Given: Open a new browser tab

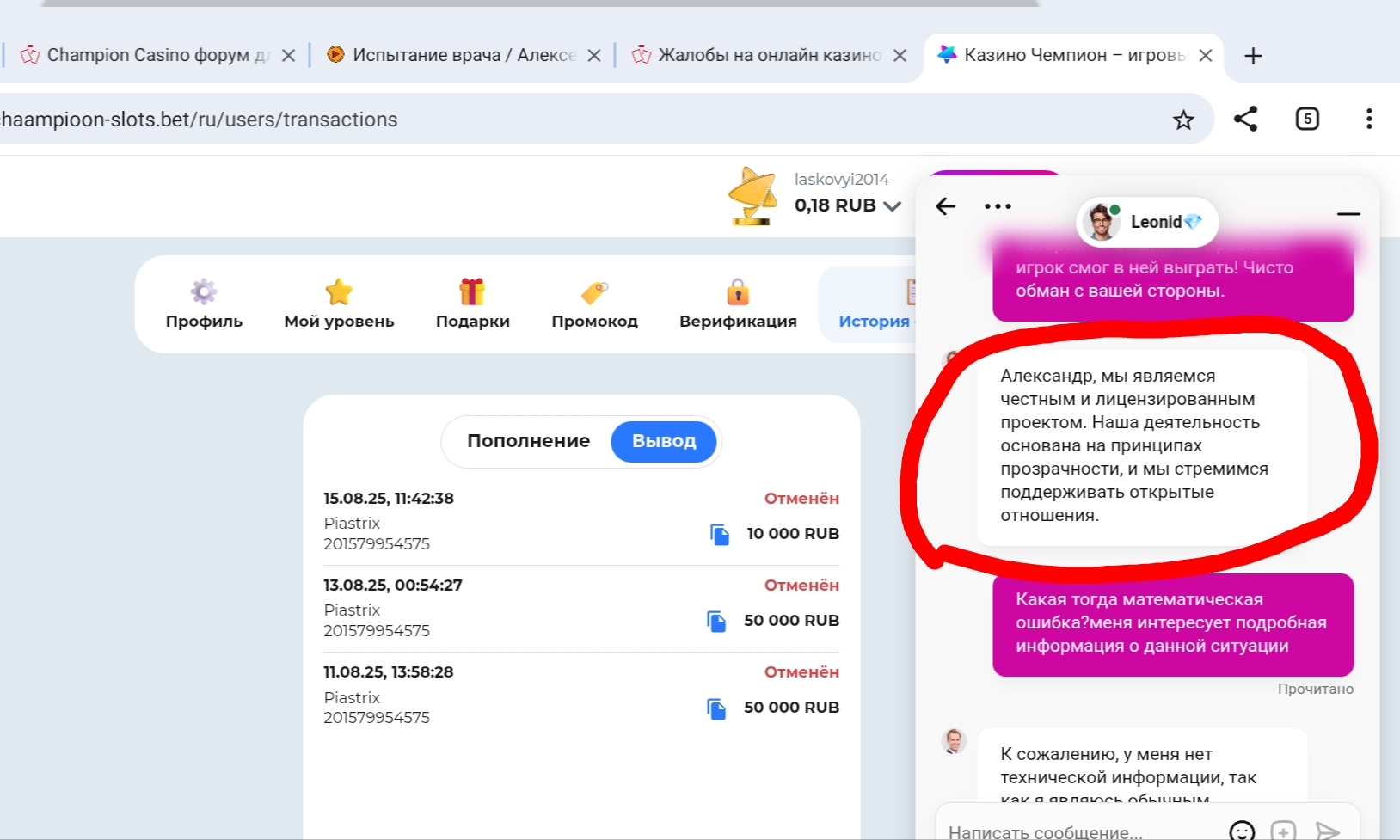Looking at the screenshot, I should 1253,56.
